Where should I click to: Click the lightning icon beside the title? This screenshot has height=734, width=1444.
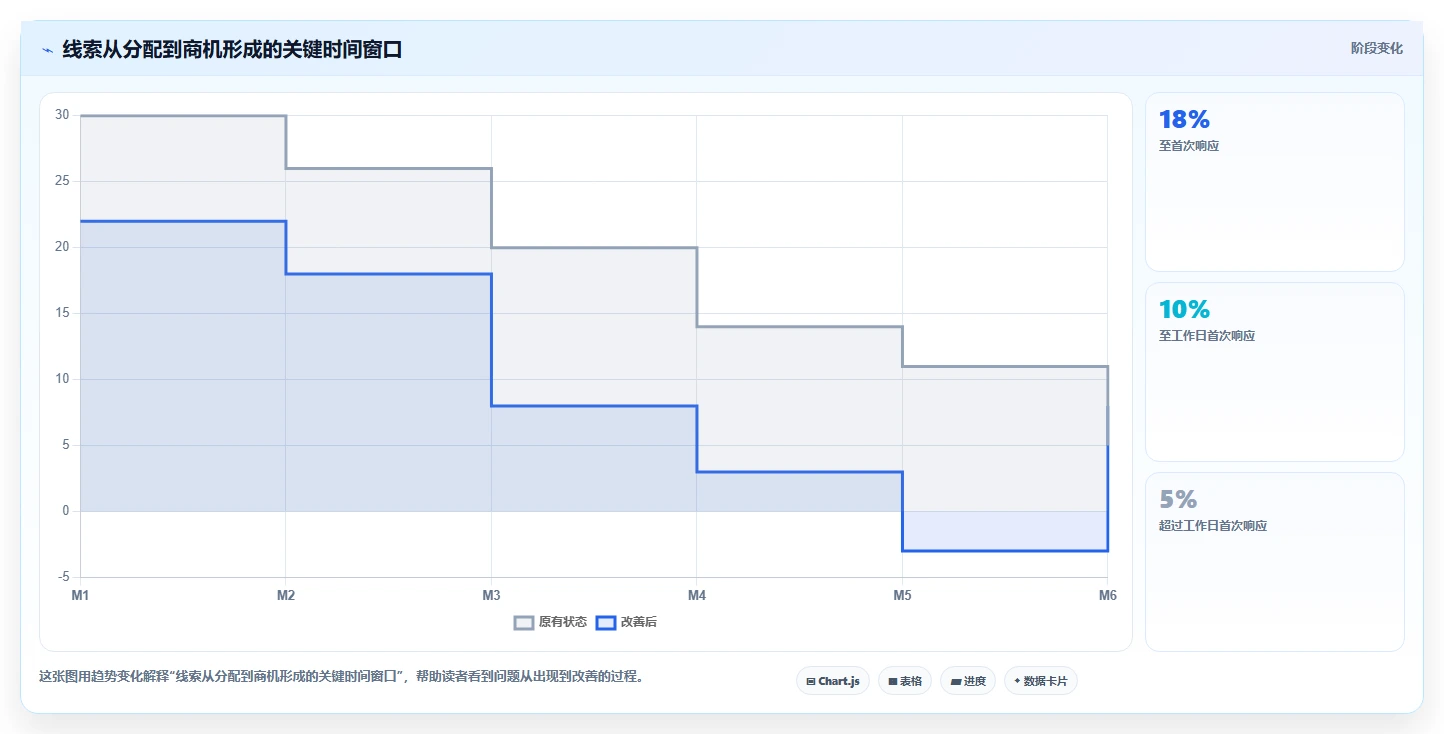coord(47,49)
